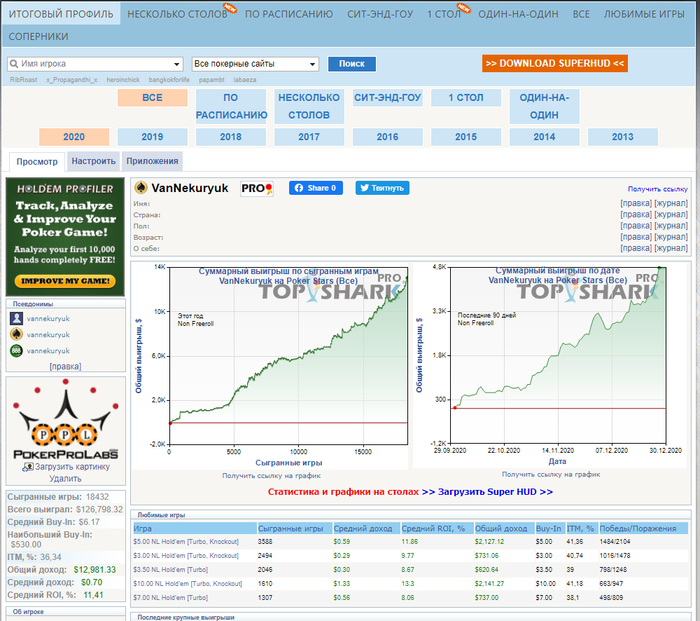Click the first vannekuryuk alias avatar icon
700x621 pixels.
(17, 318)
